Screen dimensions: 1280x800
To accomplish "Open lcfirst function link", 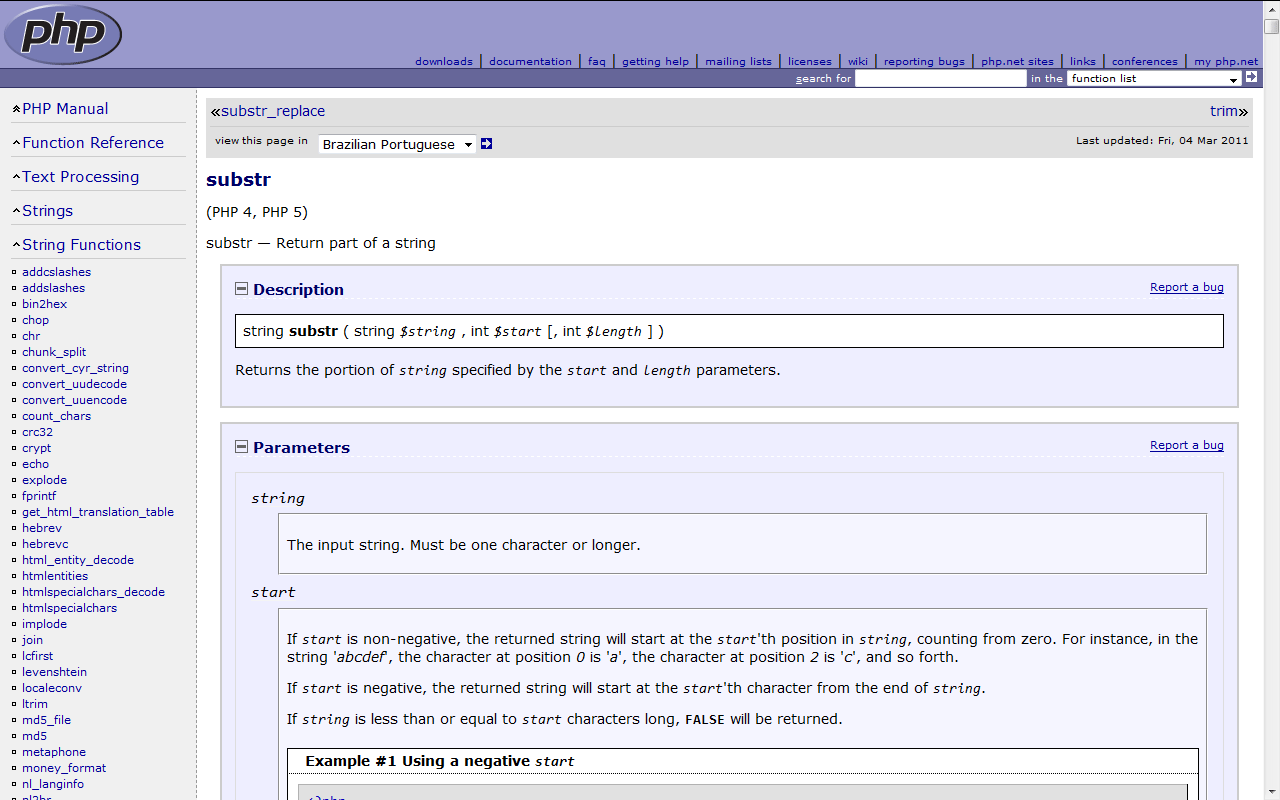I will point(37,656).
